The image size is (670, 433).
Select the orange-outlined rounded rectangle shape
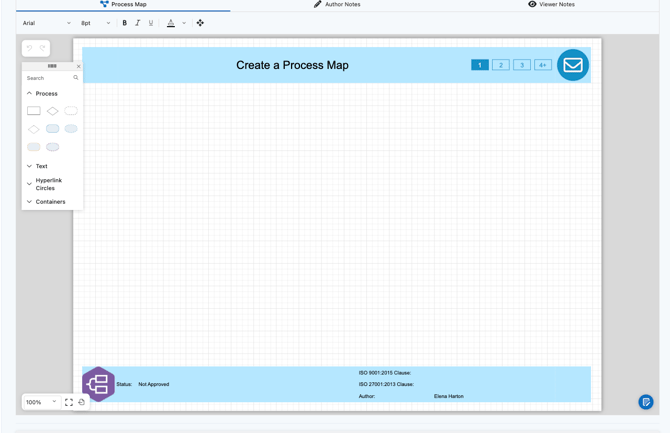click(34, 147)
